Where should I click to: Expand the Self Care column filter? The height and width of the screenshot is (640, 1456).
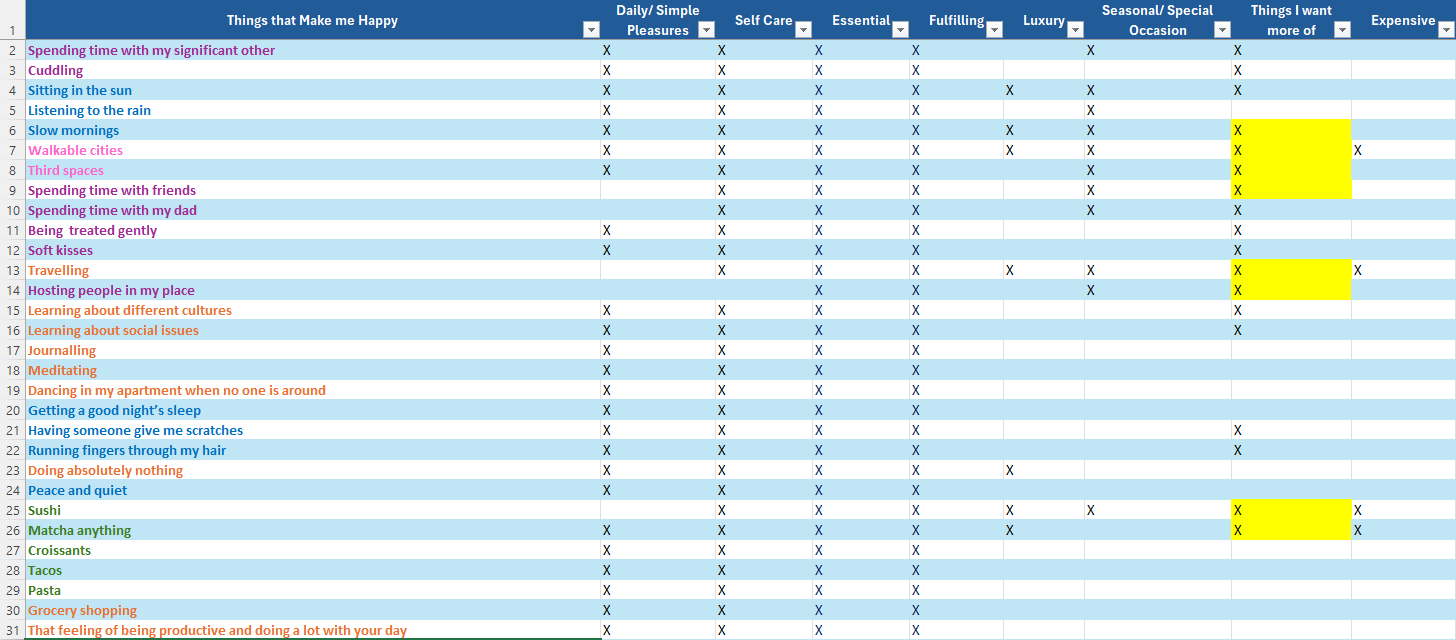(x=803, y=30)
